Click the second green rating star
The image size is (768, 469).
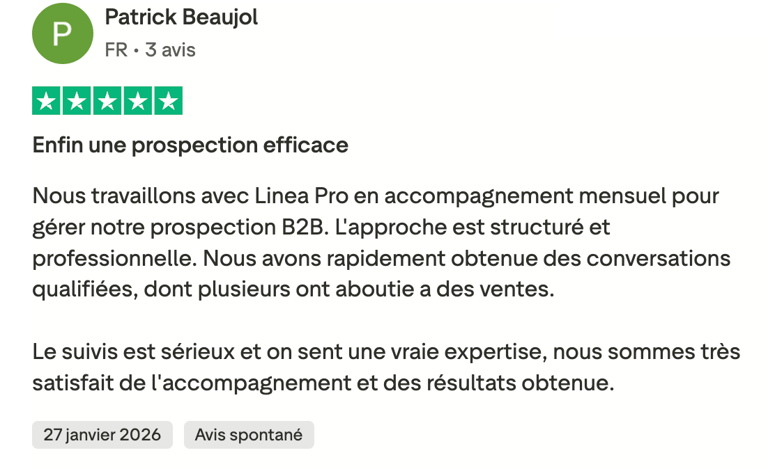tap(77, 101)
